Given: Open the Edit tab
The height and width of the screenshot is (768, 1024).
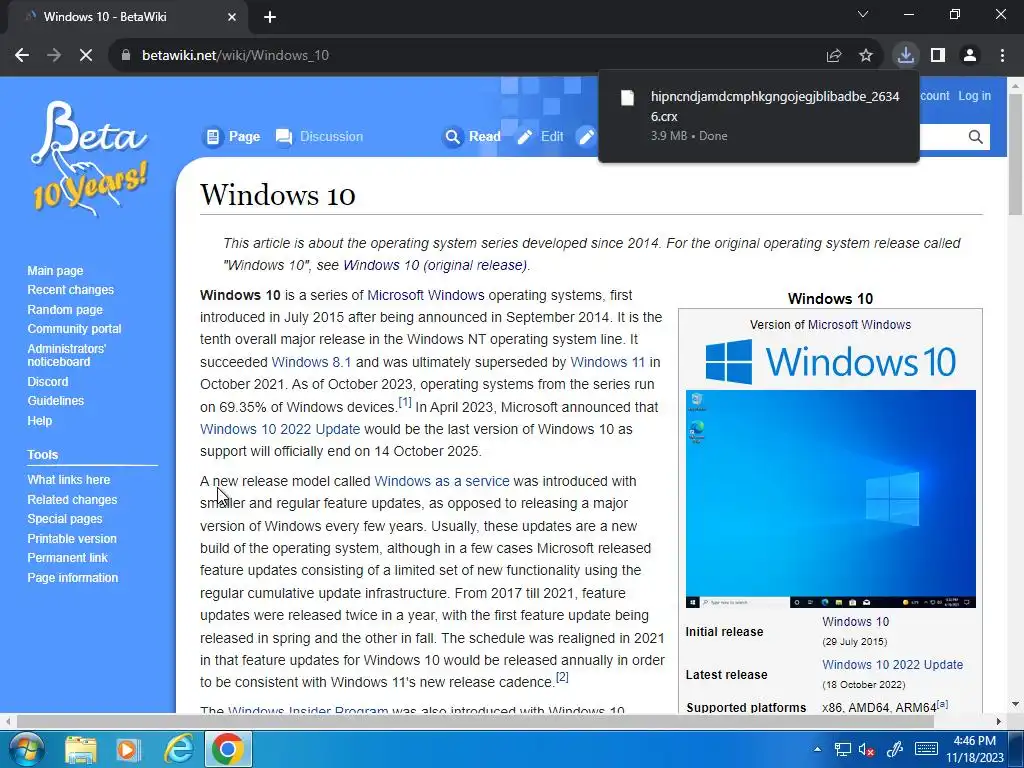Looking at the screenshot, I should point(540,136).
